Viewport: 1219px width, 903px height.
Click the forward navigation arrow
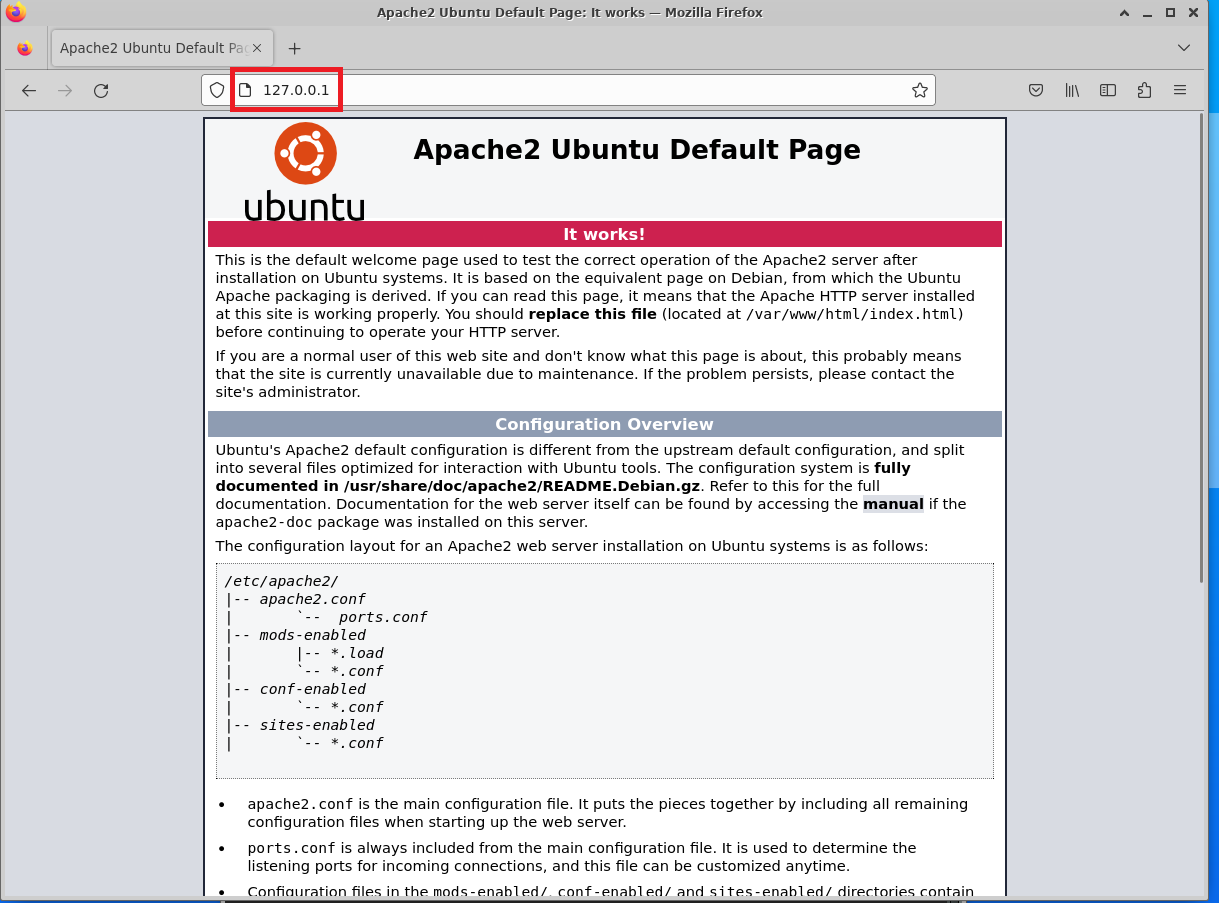click(x=65, y=90)
